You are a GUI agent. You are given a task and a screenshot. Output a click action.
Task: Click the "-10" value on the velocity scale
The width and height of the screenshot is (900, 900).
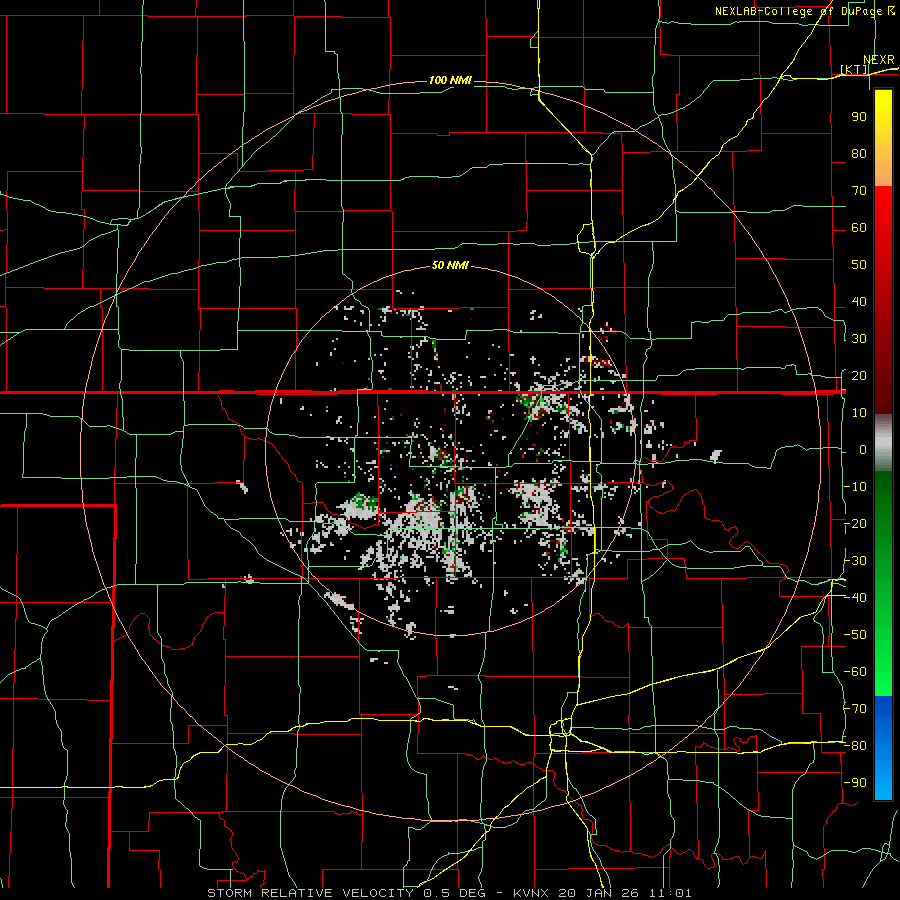pyautogui.click(x=855, y=487)
